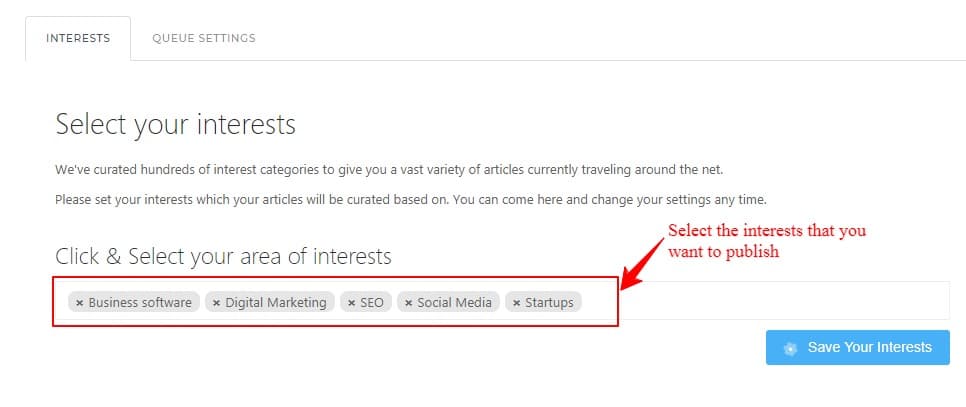This screenshot has width=966, height=407.
Task: Delete the SEO tag with its x
Action: [x=351, y=303]
